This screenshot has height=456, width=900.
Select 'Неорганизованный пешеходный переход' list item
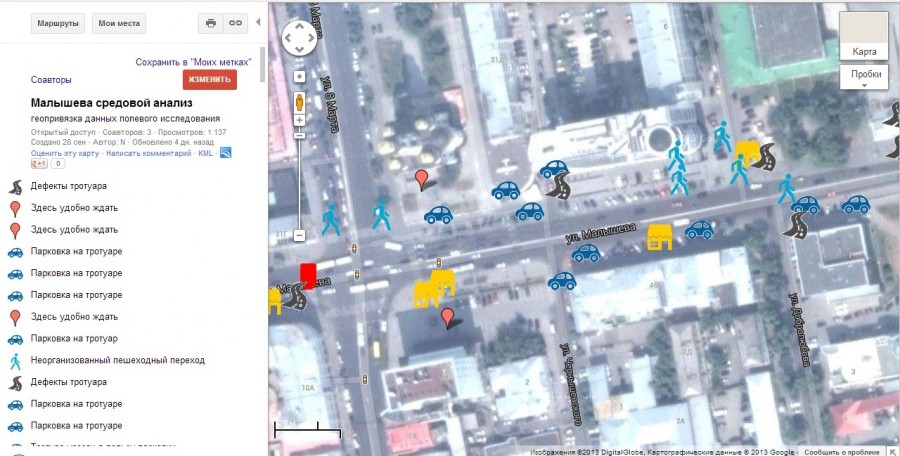point(117,360)
